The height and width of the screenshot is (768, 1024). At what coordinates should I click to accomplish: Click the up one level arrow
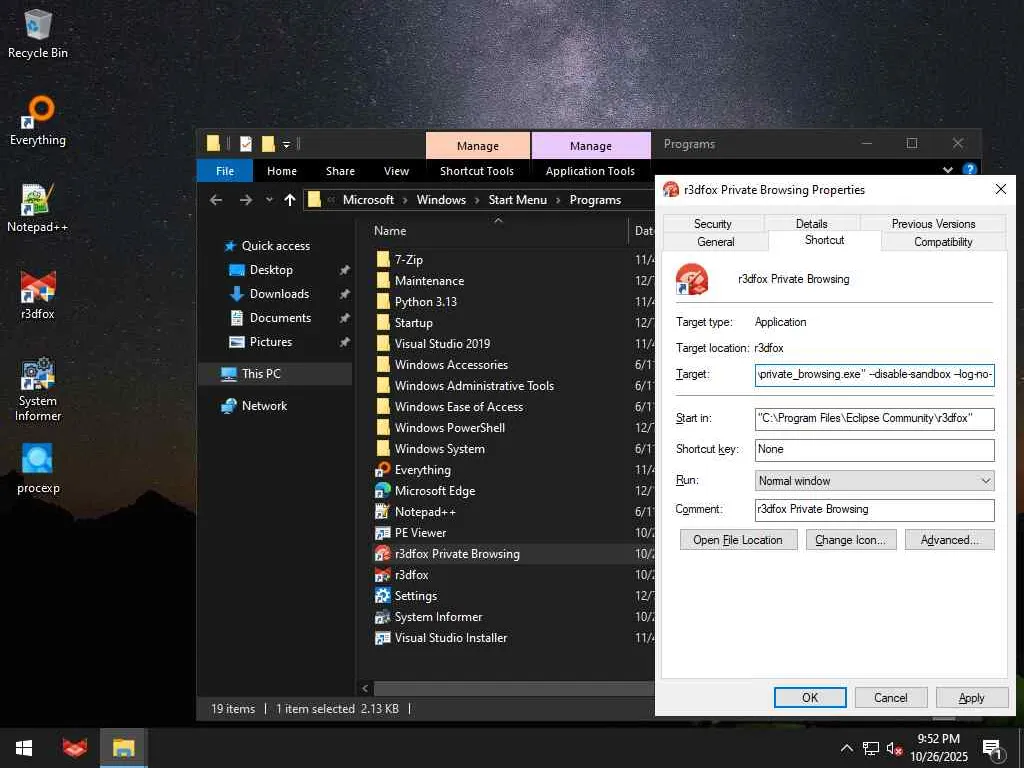pyautogui.click(x=290, y=200)
